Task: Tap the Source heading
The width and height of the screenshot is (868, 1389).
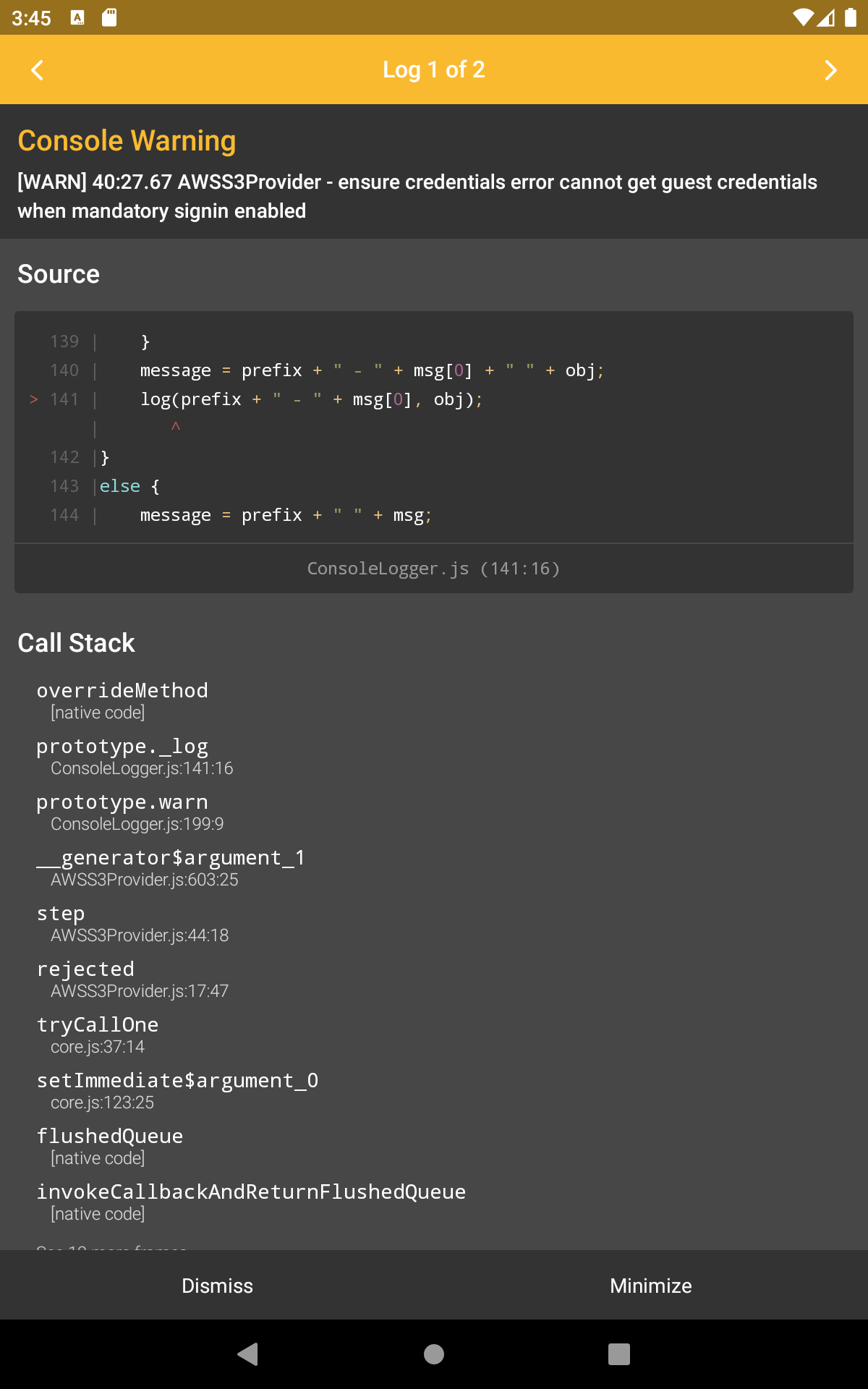Action: [59, 274]
